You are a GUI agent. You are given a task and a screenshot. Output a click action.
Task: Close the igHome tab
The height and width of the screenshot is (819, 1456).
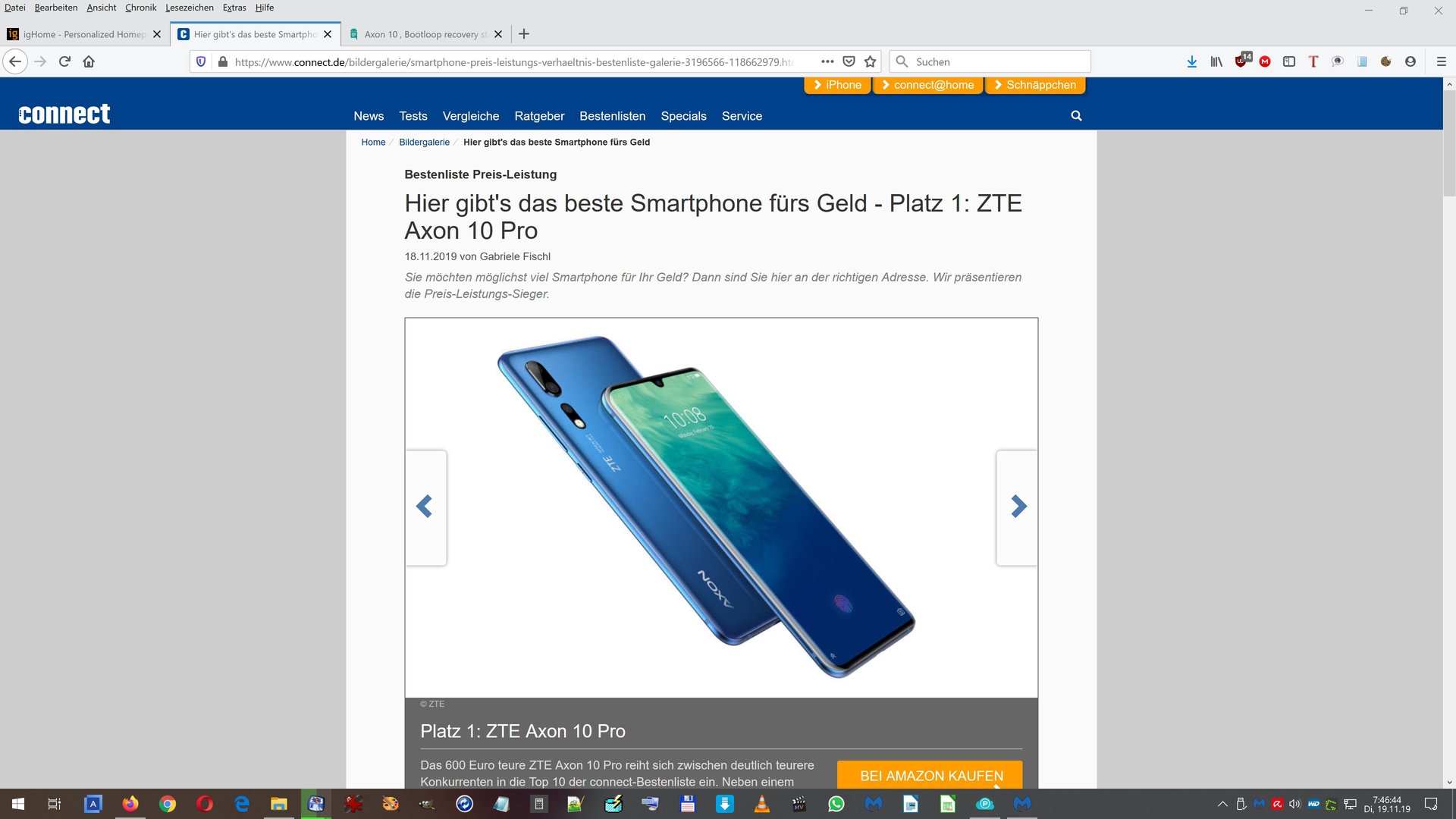(x=157, y=34)
